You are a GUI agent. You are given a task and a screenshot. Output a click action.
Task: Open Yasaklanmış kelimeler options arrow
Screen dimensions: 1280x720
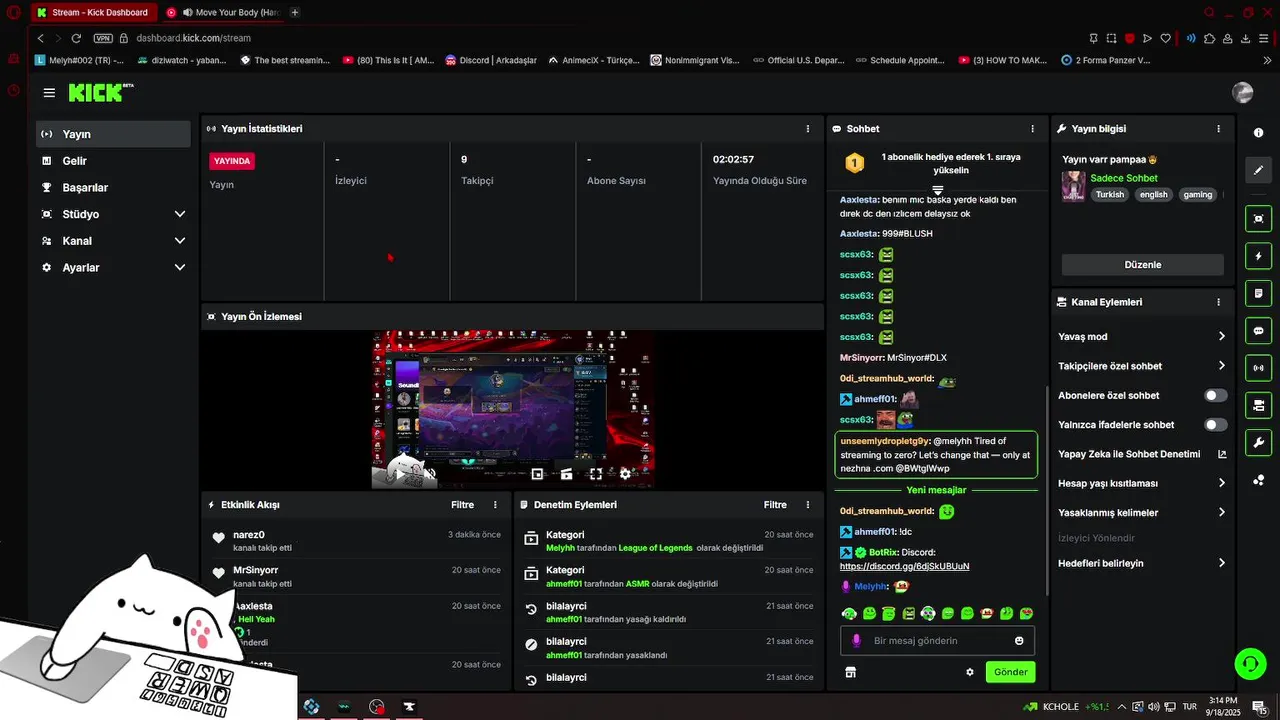1222,513
